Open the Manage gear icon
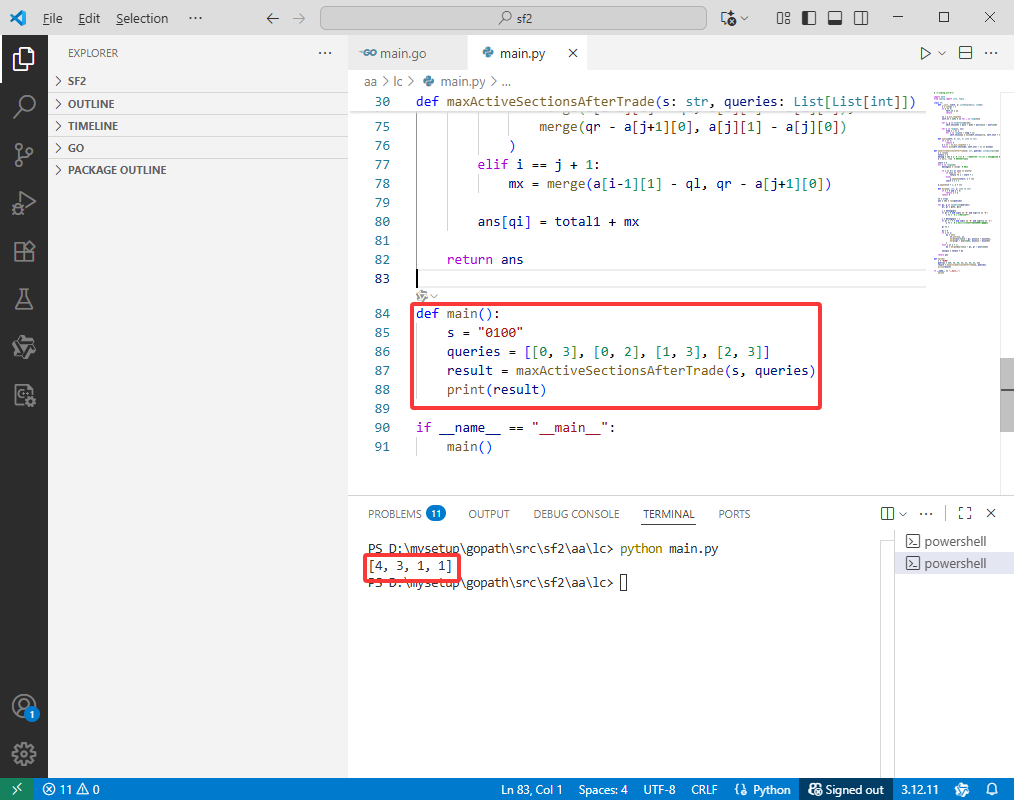 pos(24,754)
